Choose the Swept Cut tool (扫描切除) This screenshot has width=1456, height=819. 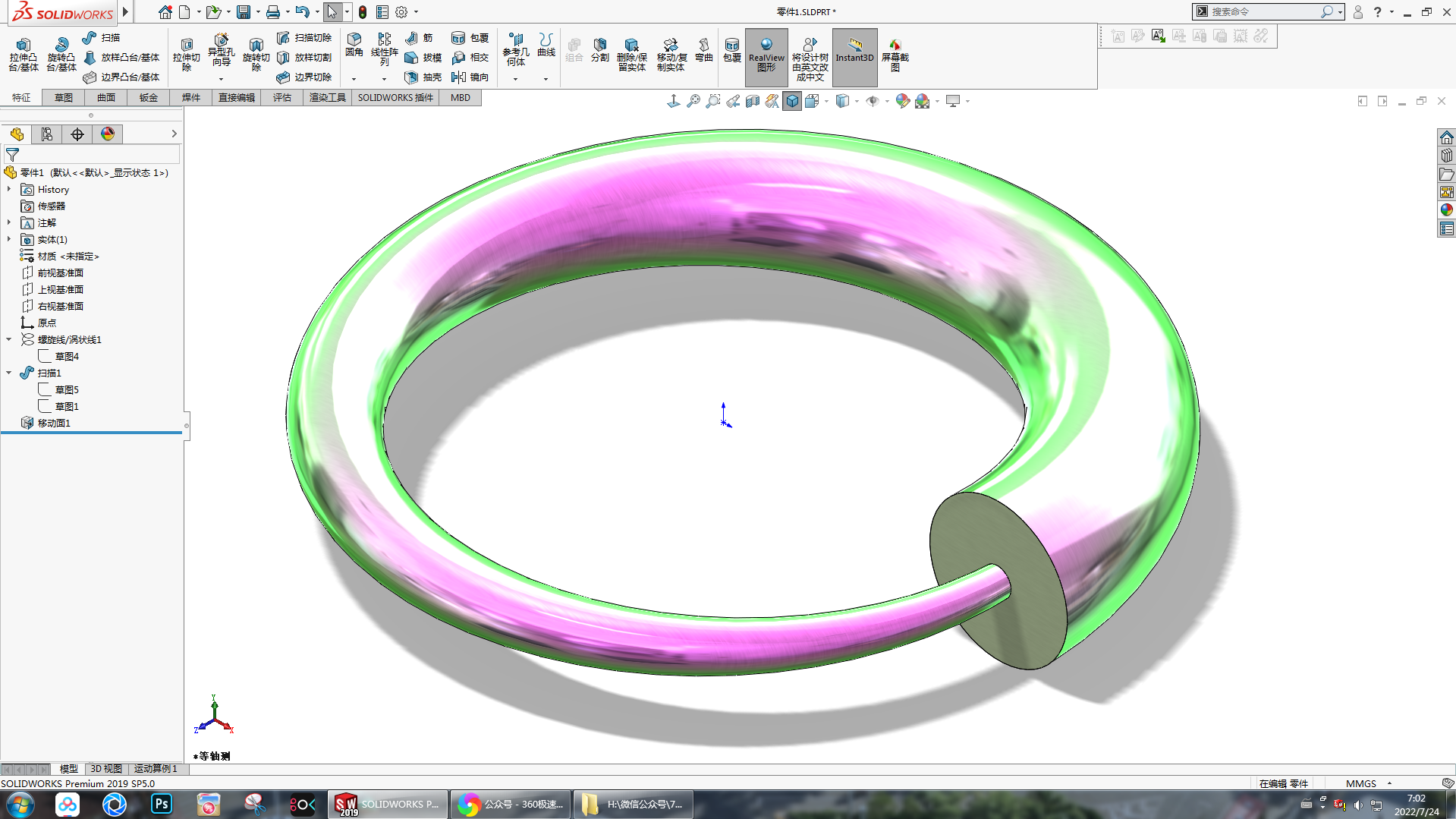(303, 37)
